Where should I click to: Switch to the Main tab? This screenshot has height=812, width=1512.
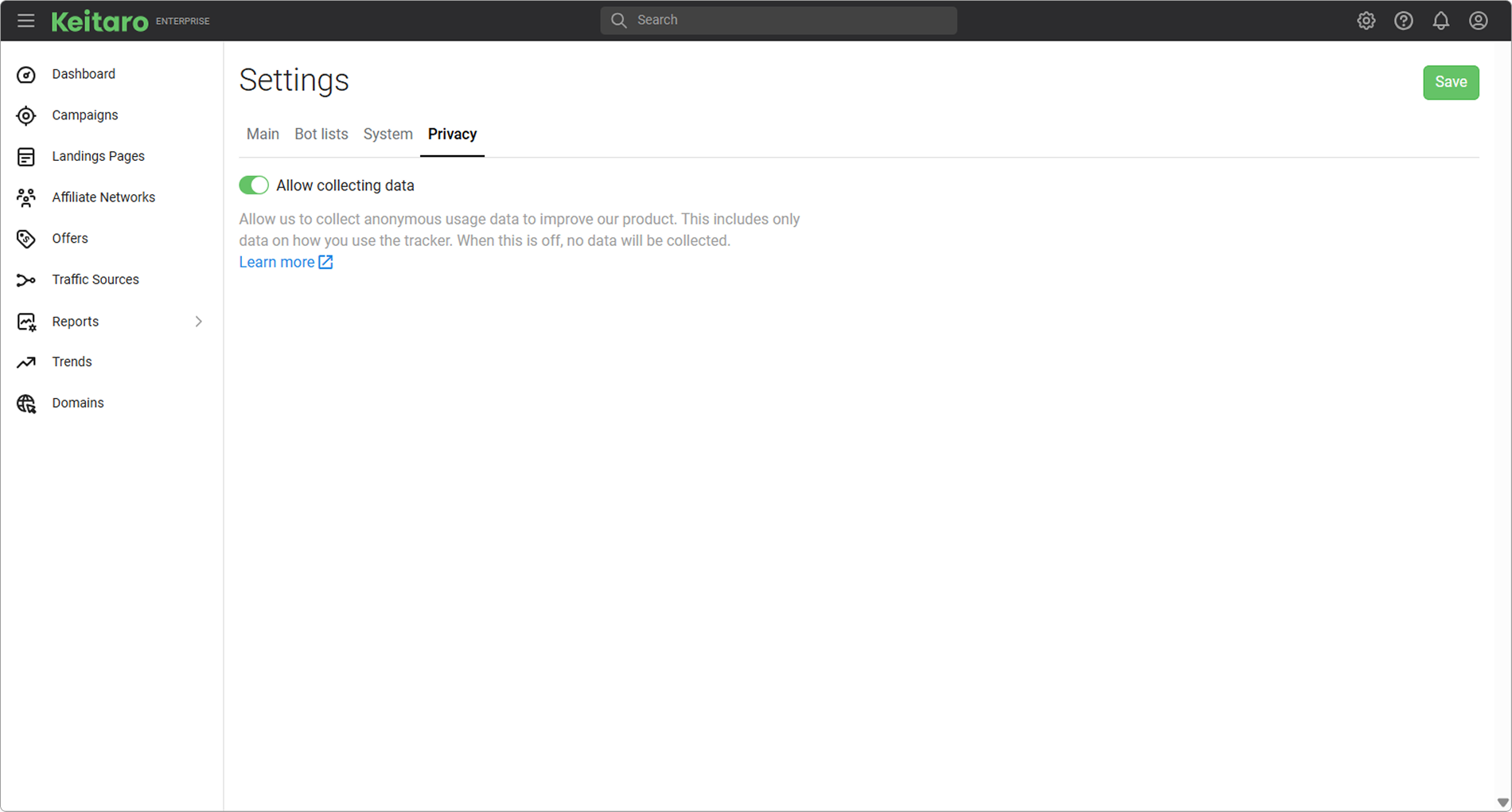point(263,135)
